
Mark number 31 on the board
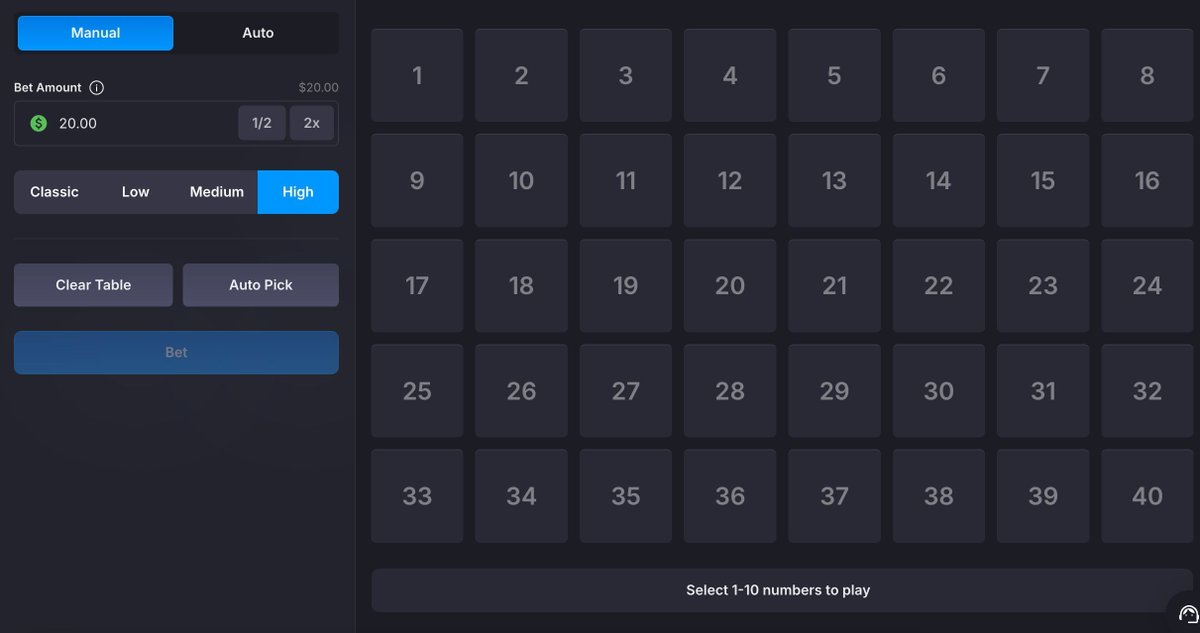[x=1043, y=391]
